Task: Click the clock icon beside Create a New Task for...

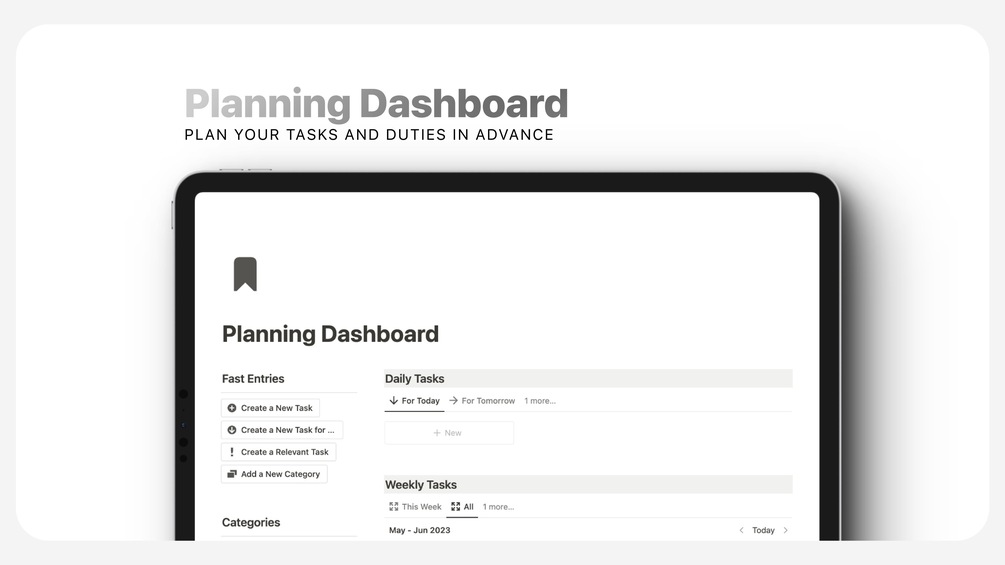Action: [x=232, y=430]
